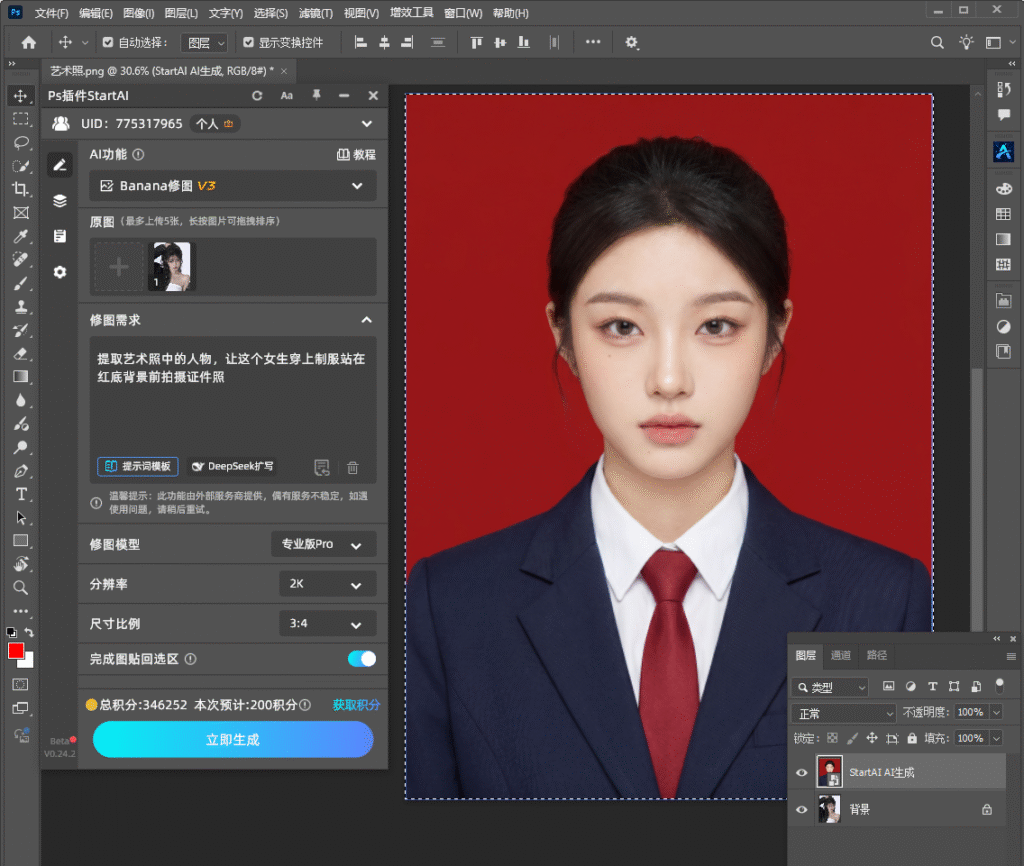Toggle the 显示变换控件 checkbox

[248, 42]
